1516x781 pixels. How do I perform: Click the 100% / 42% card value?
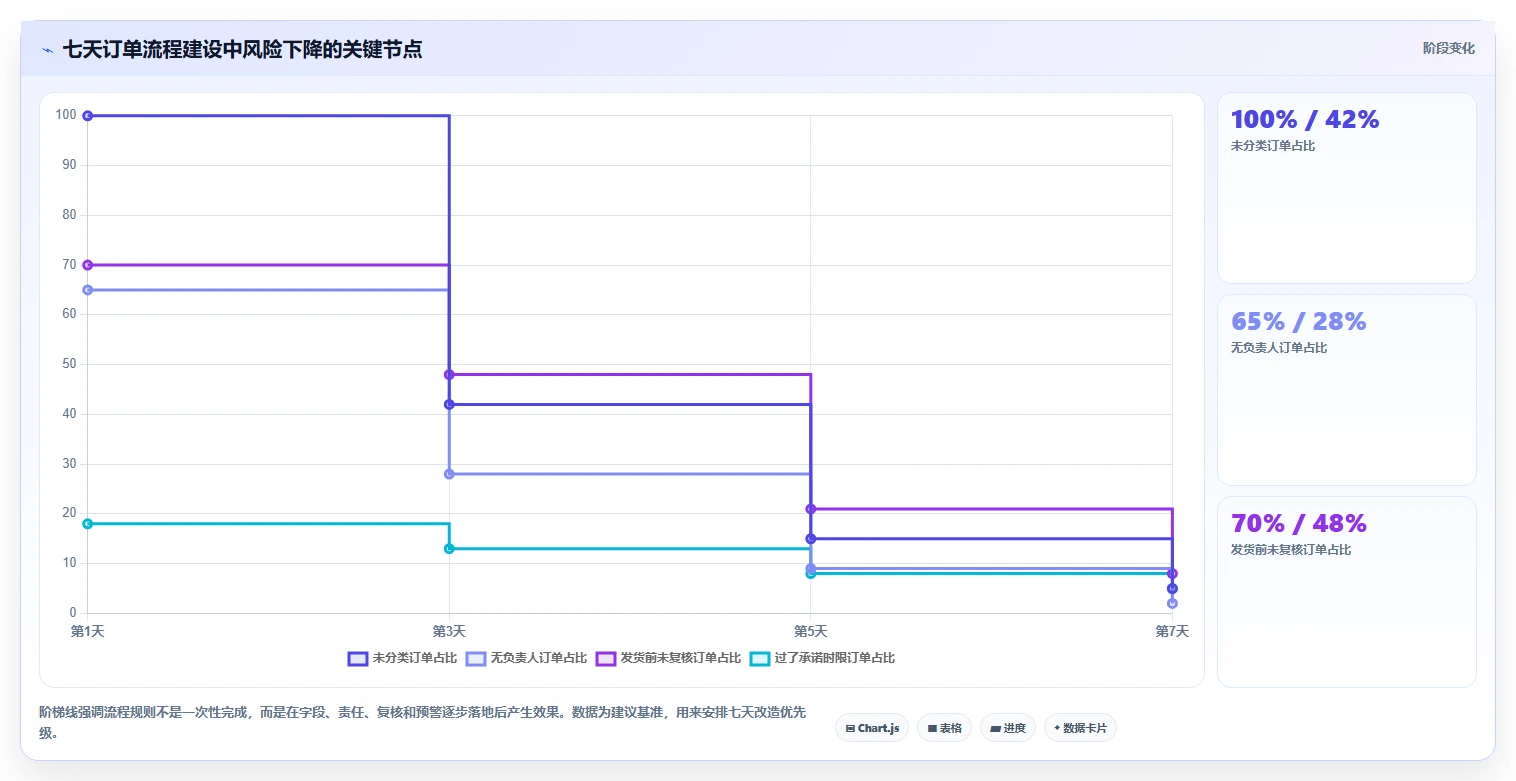tap(1305, 120)
